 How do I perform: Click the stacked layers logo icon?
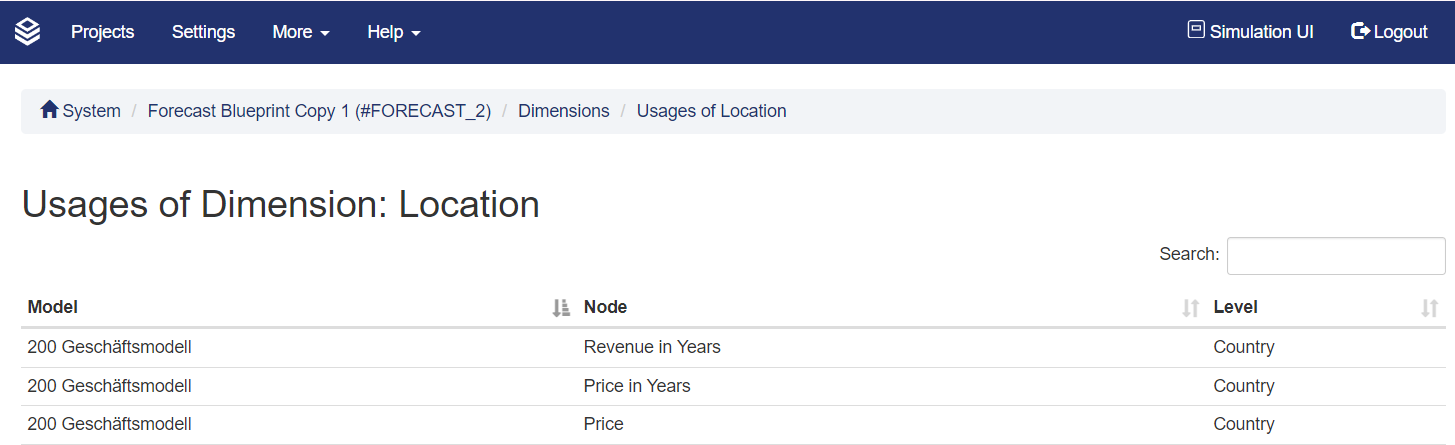28,32
